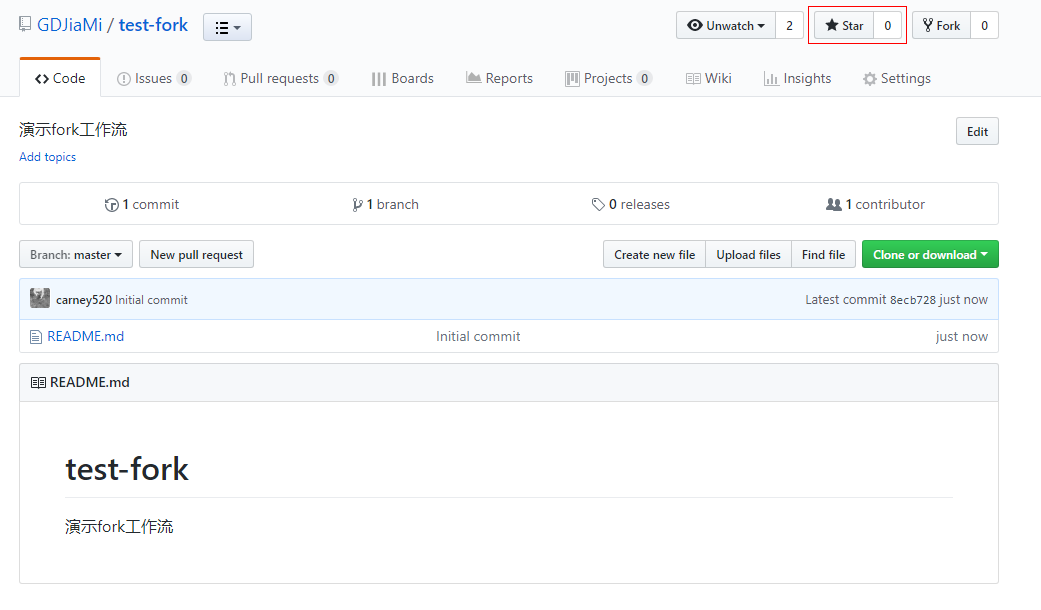This screenshot has height=610, width=1041.
Task: Show the 1 contributor list
Action: pyautogui.click(x=875, y=205)
